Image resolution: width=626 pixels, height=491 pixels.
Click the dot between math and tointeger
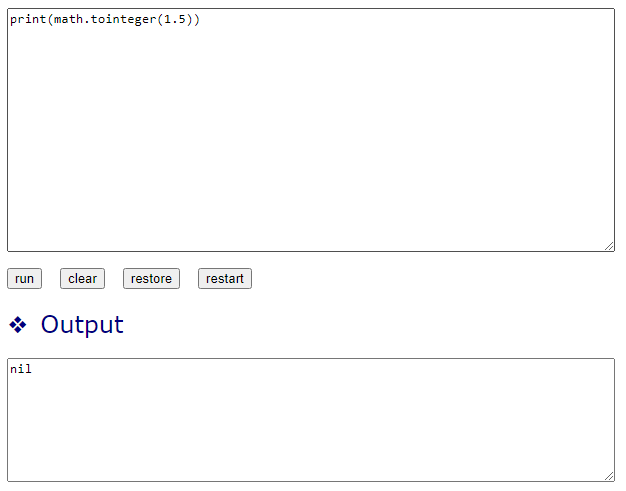(x=86, y=20)
